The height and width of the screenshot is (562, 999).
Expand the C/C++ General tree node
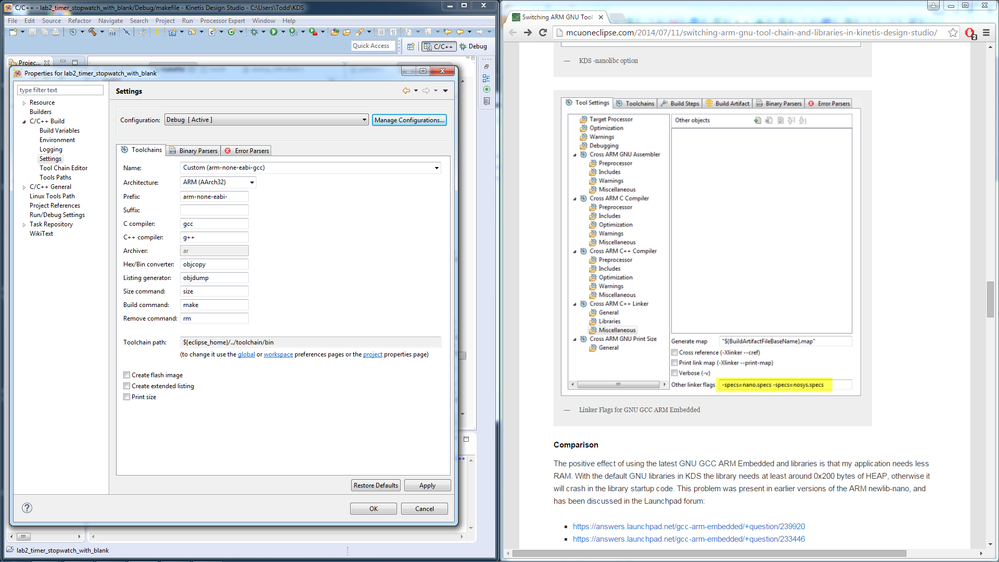[24, 187]
